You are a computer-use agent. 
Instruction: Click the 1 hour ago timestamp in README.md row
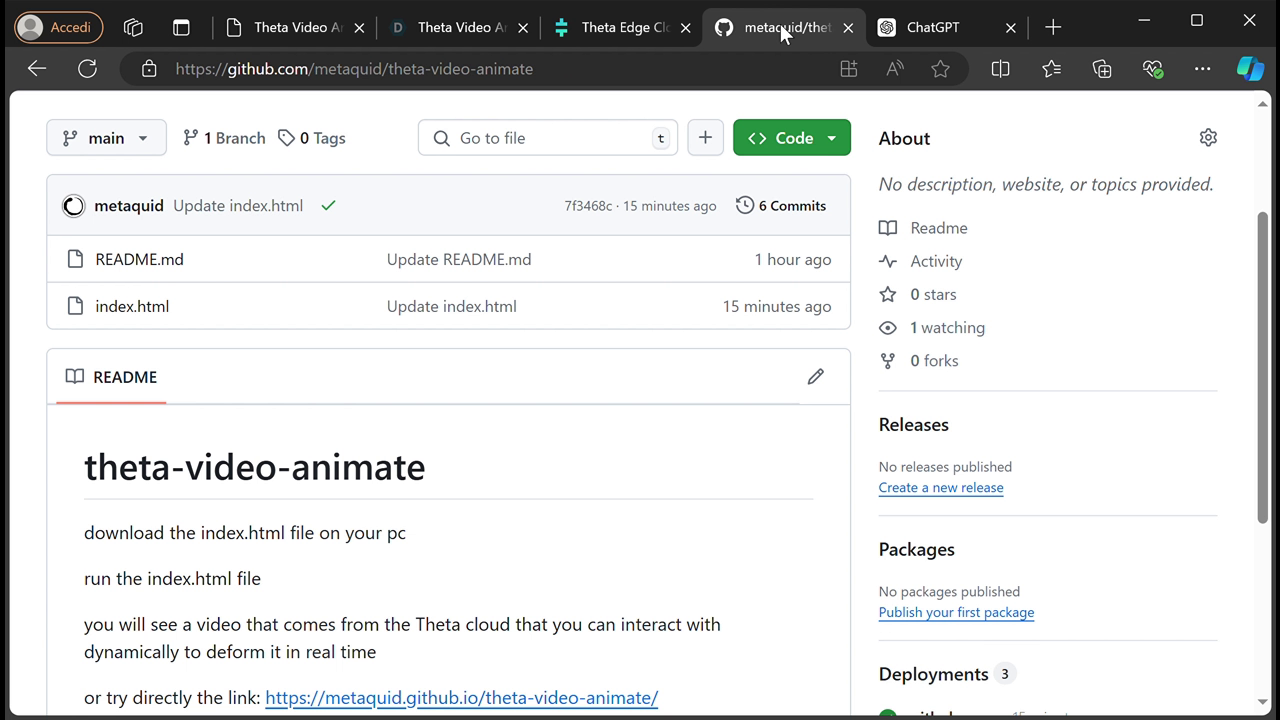(x=793, y=259)
